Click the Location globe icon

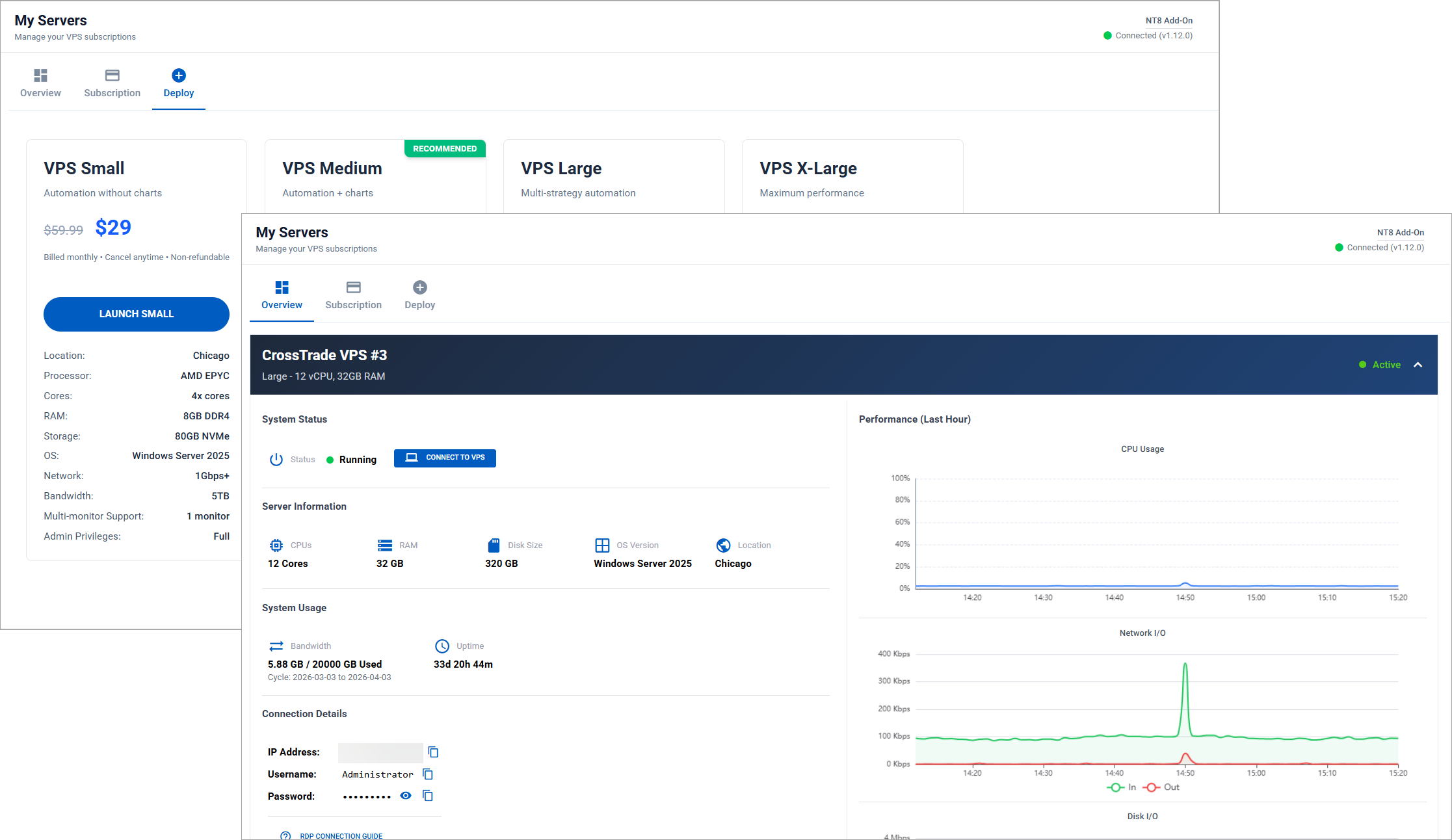(x=723, y=545)
